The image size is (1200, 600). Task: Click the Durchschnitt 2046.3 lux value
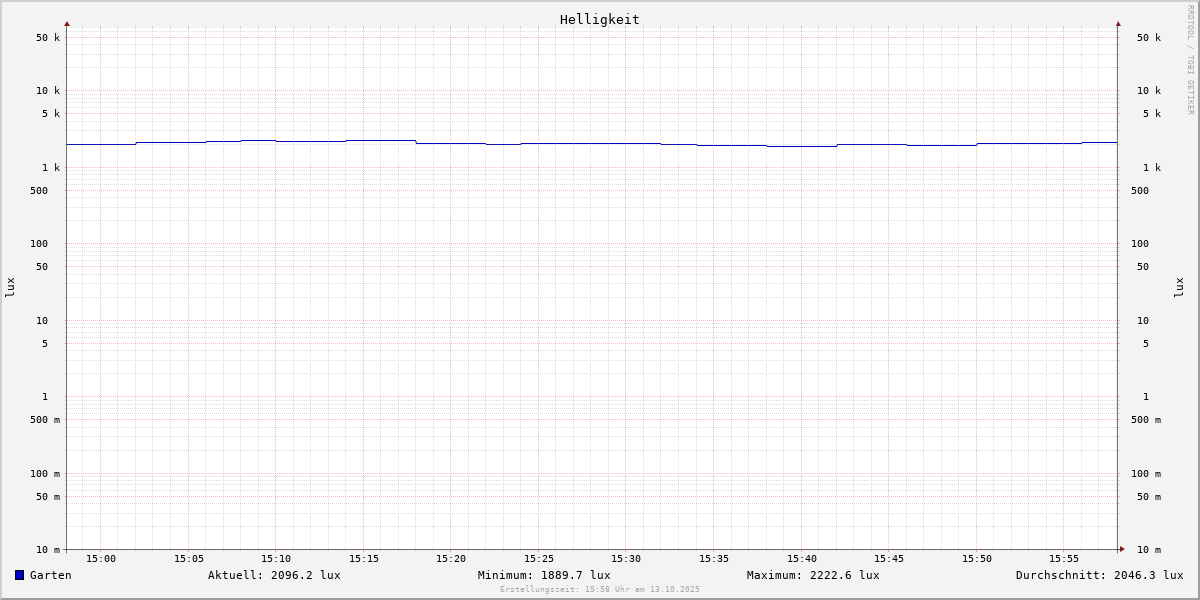pyautogui.click(x=1099, y=575)
